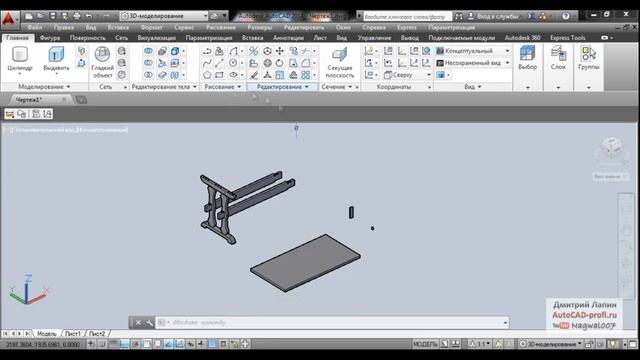Screen dimensions: 640x360
Task: Toggle the Infer constraints status bar button
Action: (x=91, y=344)
